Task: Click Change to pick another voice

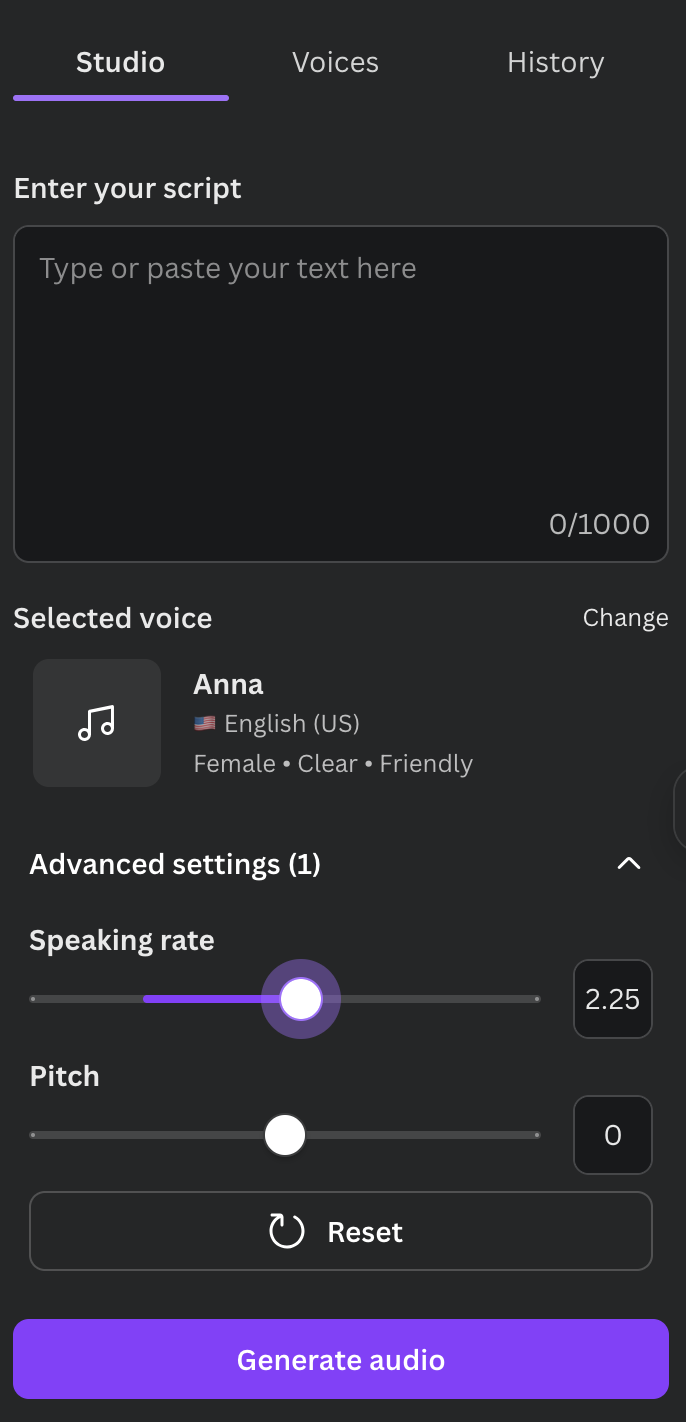Action: tap(625, 618)
